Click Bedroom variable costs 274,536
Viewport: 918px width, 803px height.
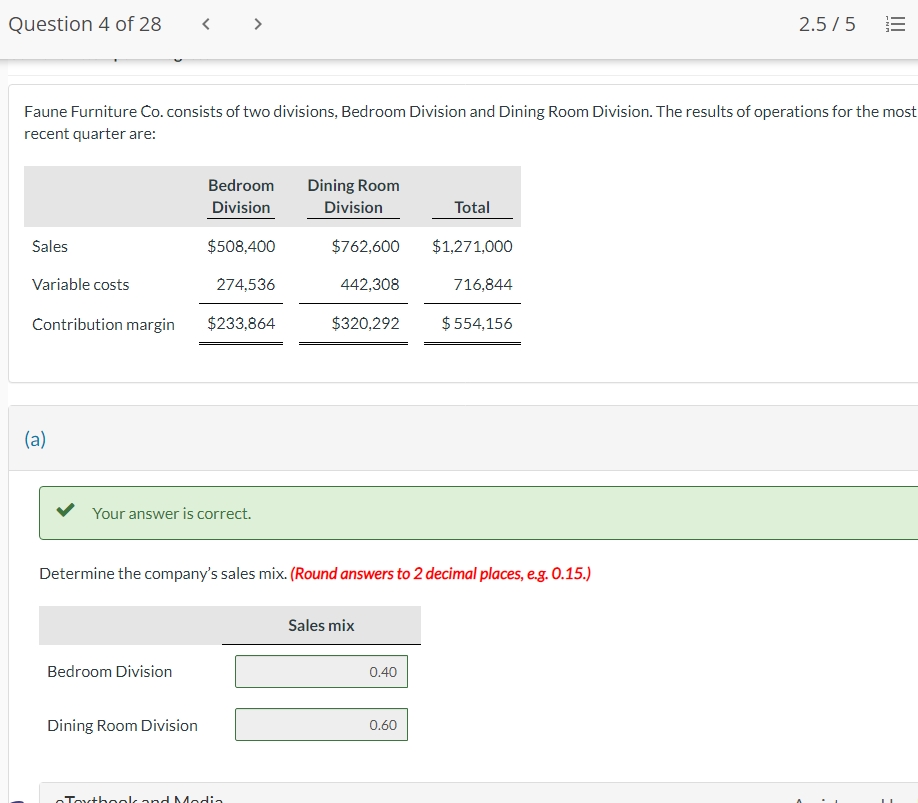click(246, 284)
